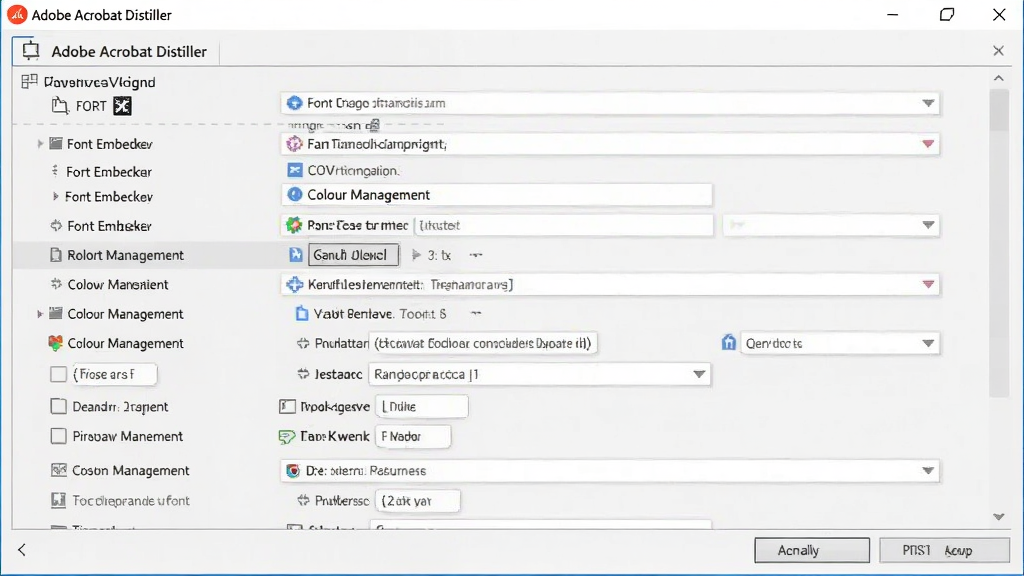The width and height of the screenshot is (1024, 576).
Task: Click the black X icon beside FORT
Action: click(x=122, y=106)
